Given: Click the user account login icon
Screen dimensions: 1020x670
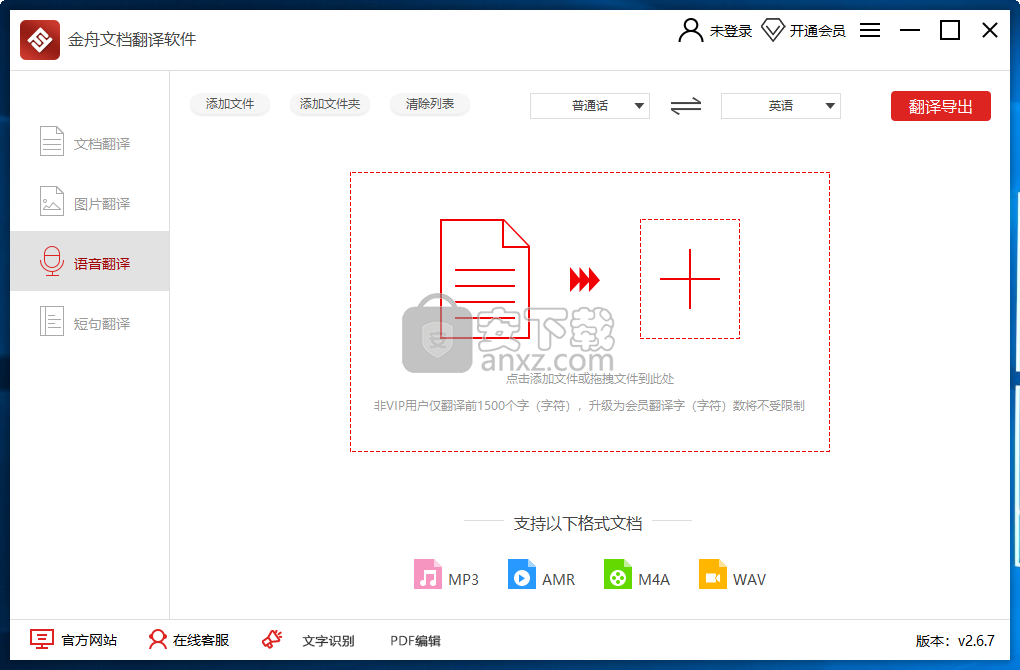Looking at the screenshot, I should [x=690, y=31].
